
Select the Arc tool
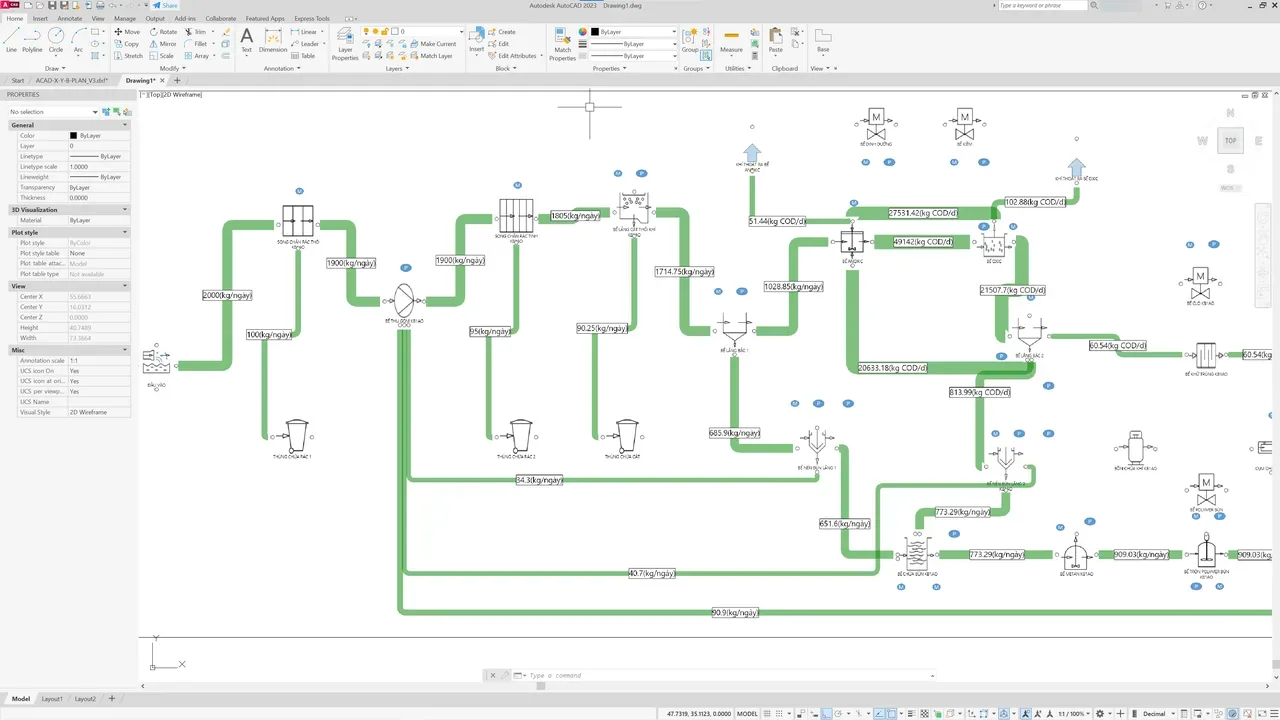pyautogui.click(x=78, y=40)
